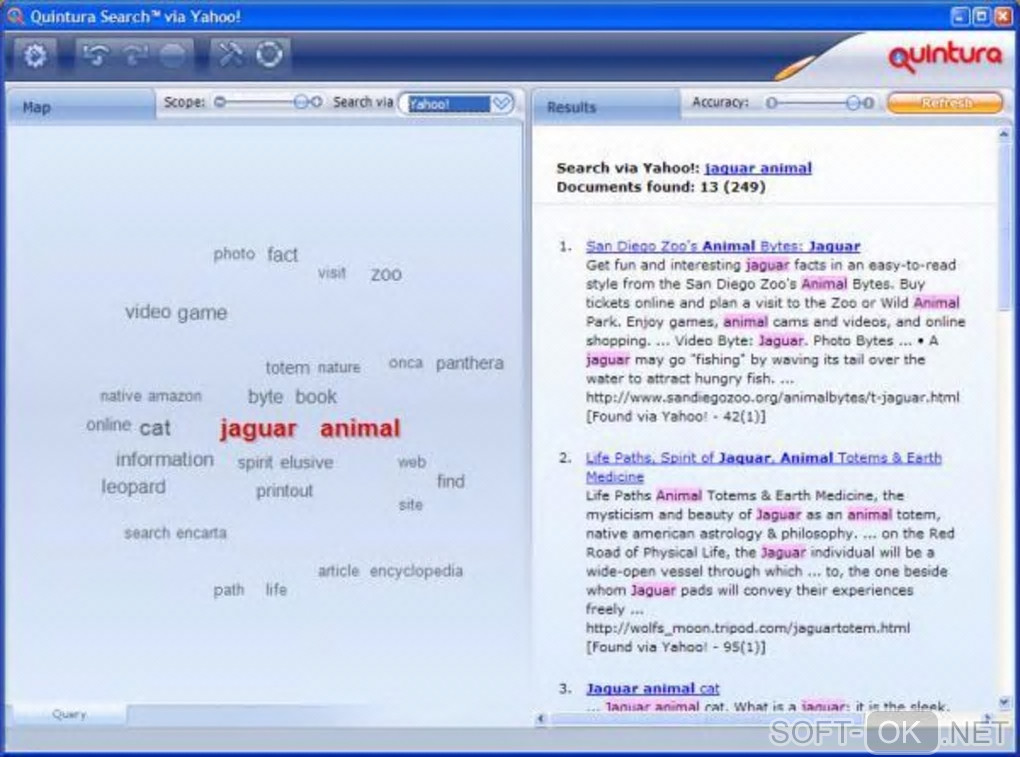This screenshot has width=1020, height=757.
Task: Select 'encyclopedia' in the word cloud
Action: (416, 571)
